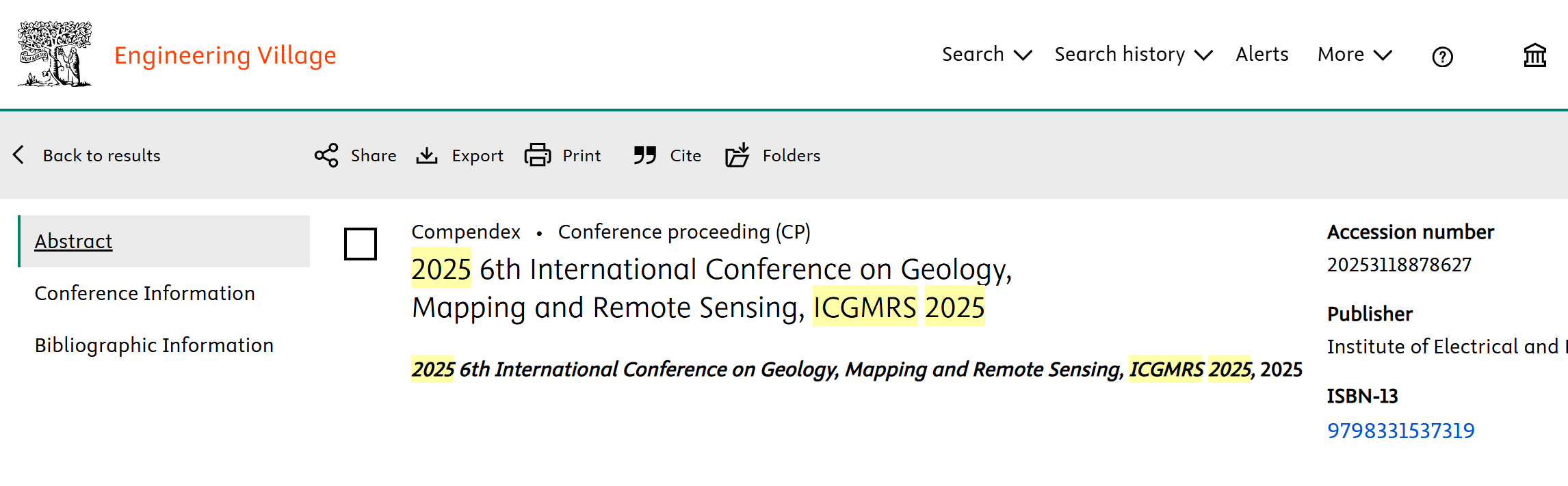This screenshot has width=1568, height=486.
Task: Click the Print printer icon
Action: [x=538, y=155]
